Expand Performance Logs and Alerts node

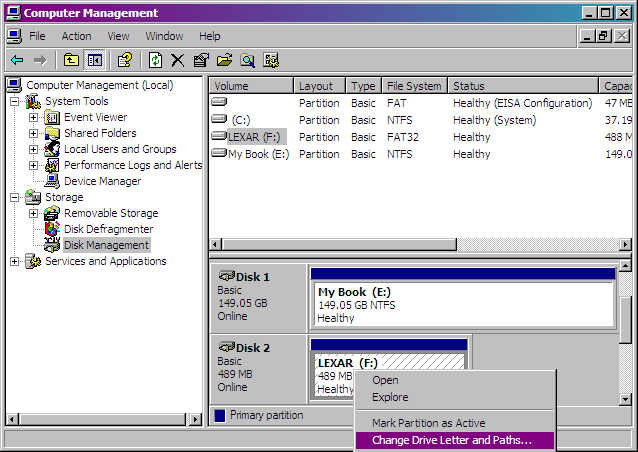[x=33, y=165]
